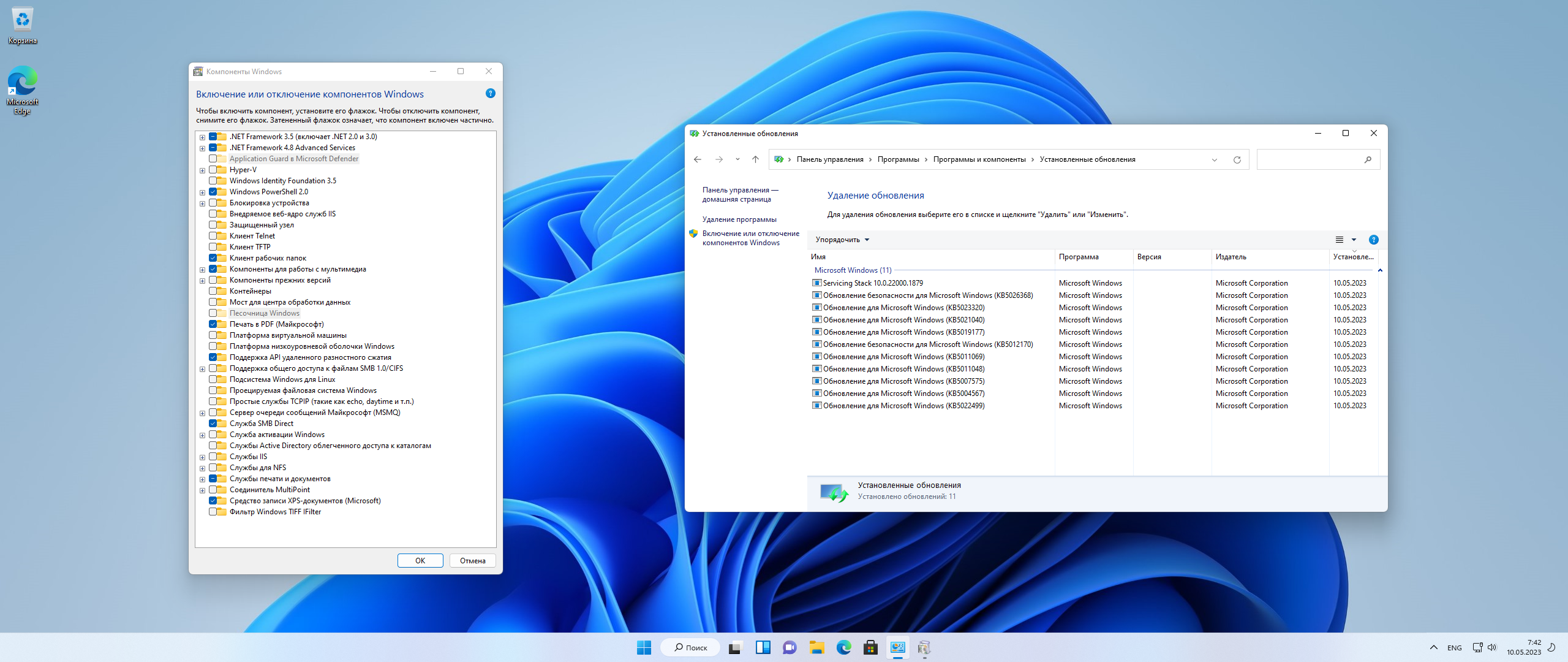
Task: Open File Explorer from the taskbar
Action: coord(816,647)
